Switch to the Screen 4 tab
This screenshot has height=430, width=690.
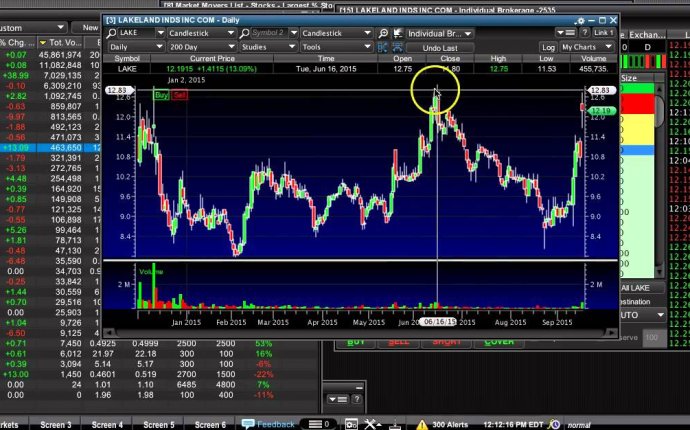[x=107, y=424]
